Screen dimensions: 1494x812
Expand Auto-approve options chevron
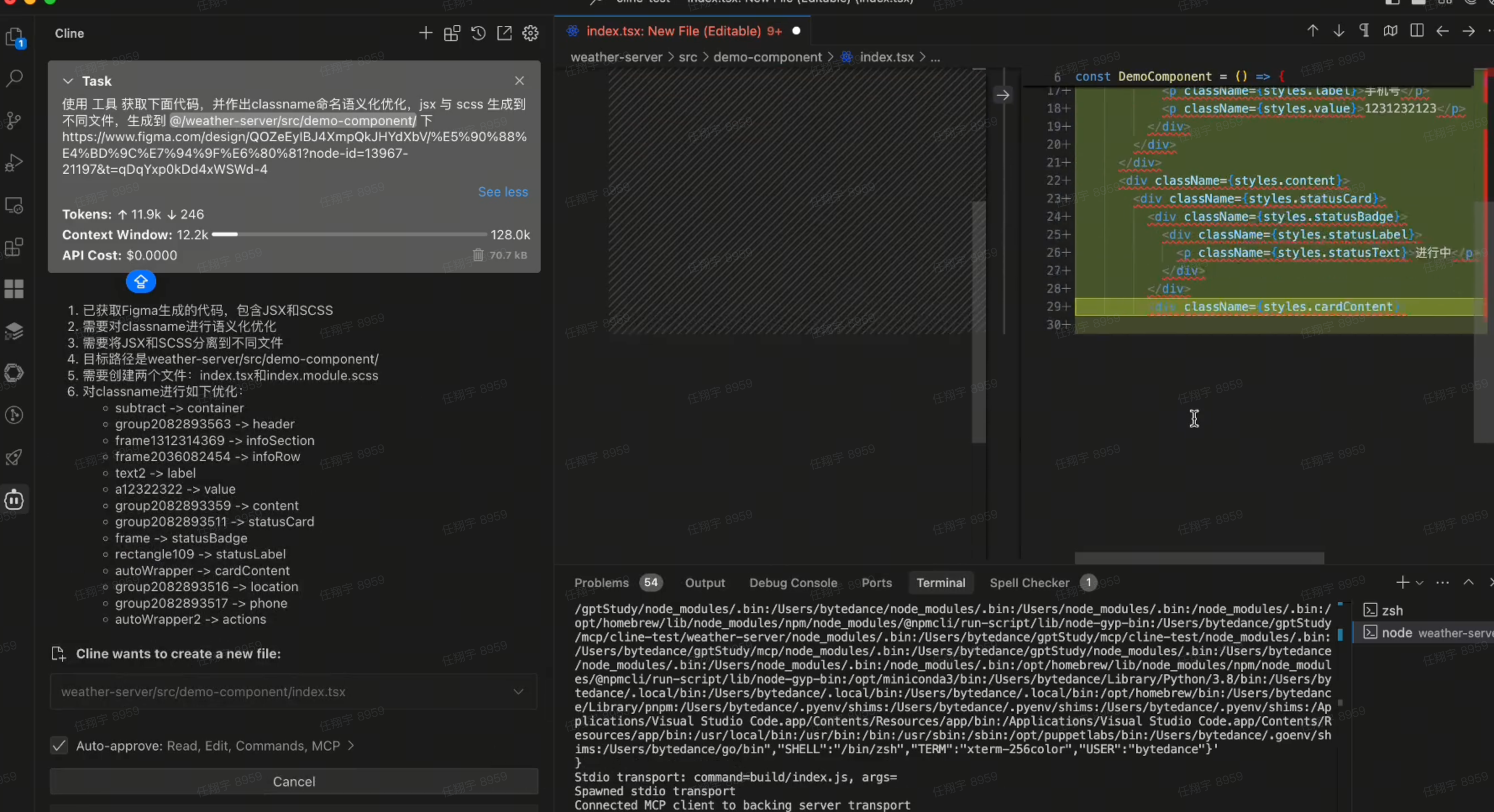pos(351,746)
